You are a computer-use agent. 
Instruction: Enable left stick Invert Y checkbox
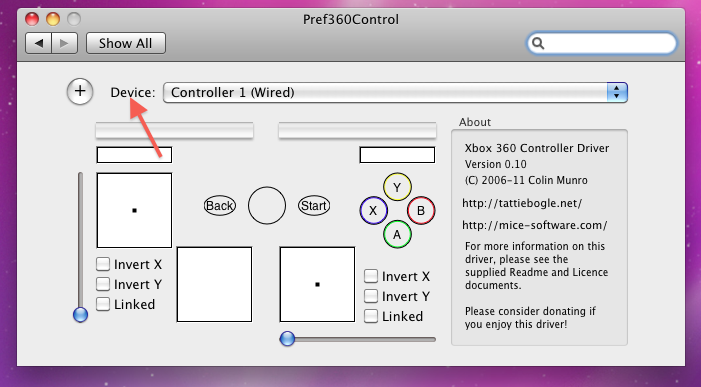click(x=103, y=284)
